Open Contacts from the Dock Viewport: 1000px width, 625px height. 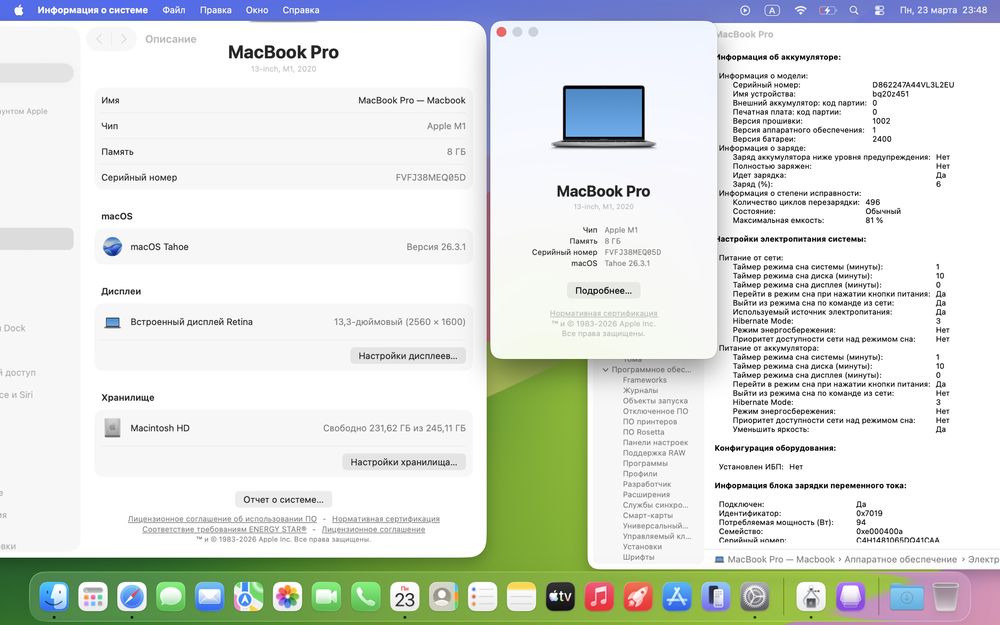pyautogui.click(x=443, y=597)
